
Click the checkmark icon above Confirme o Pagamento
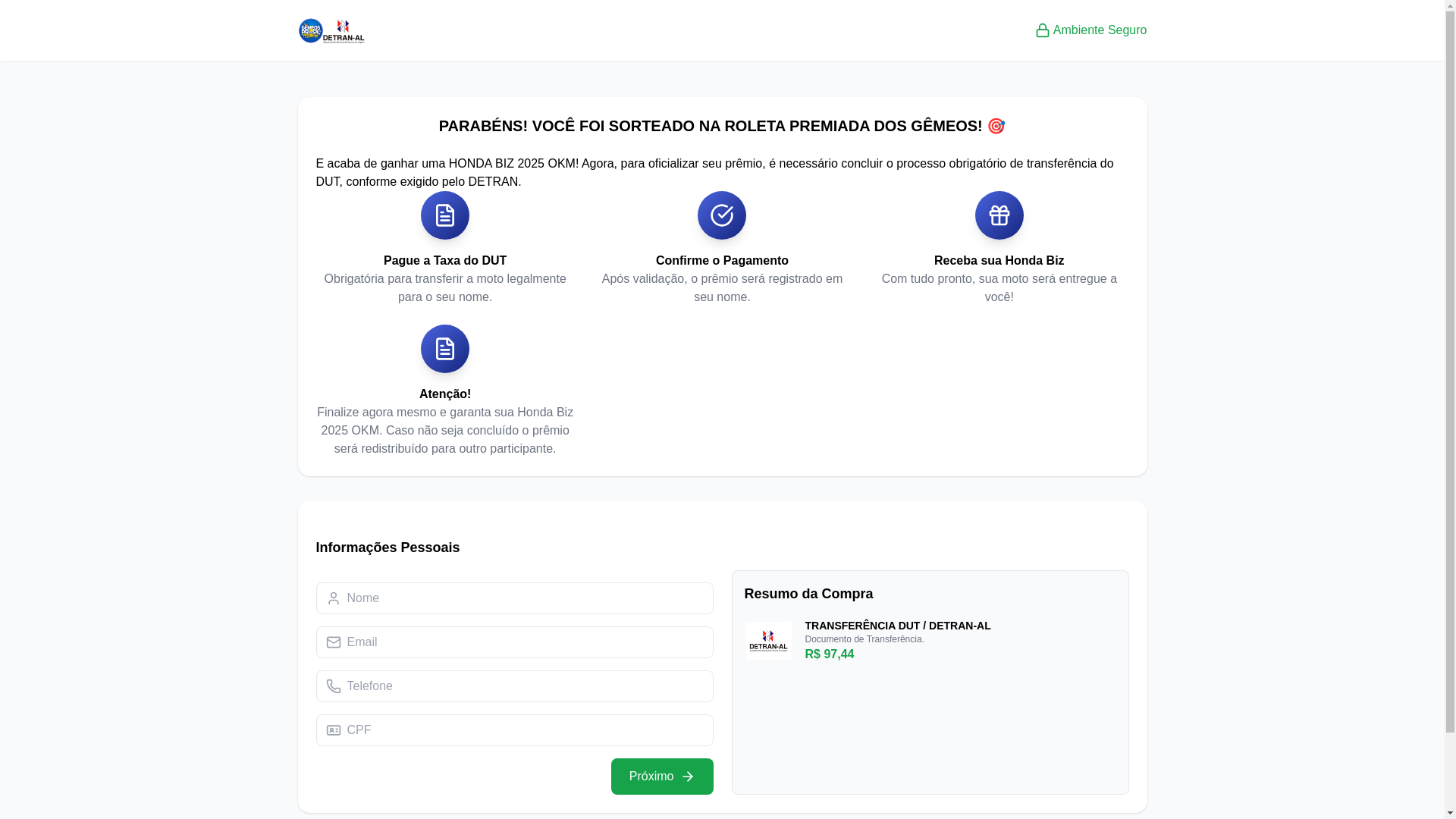[722, 215]
